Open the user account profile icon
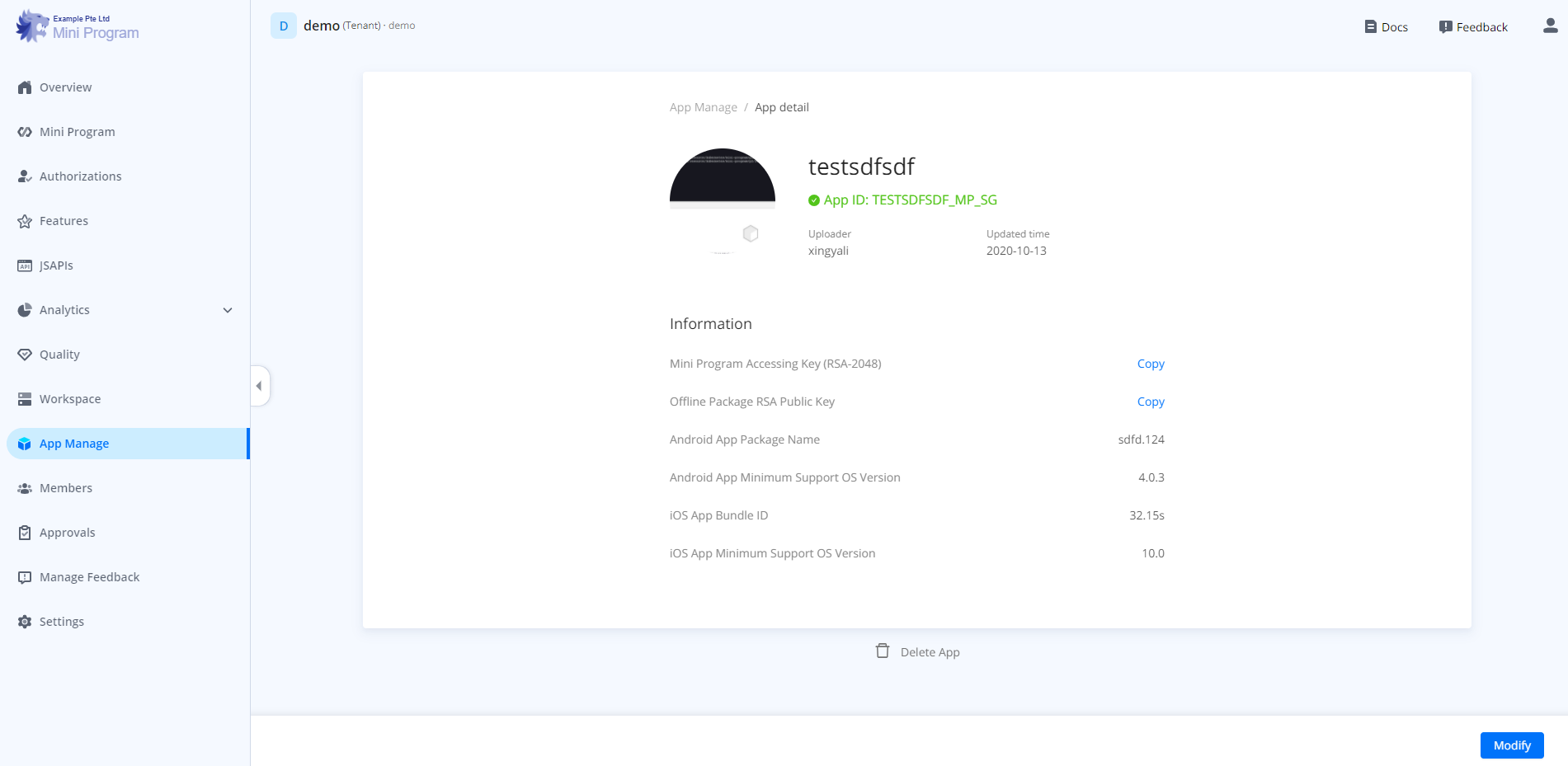1568x766 pixels. click(x=1551, y=26)
